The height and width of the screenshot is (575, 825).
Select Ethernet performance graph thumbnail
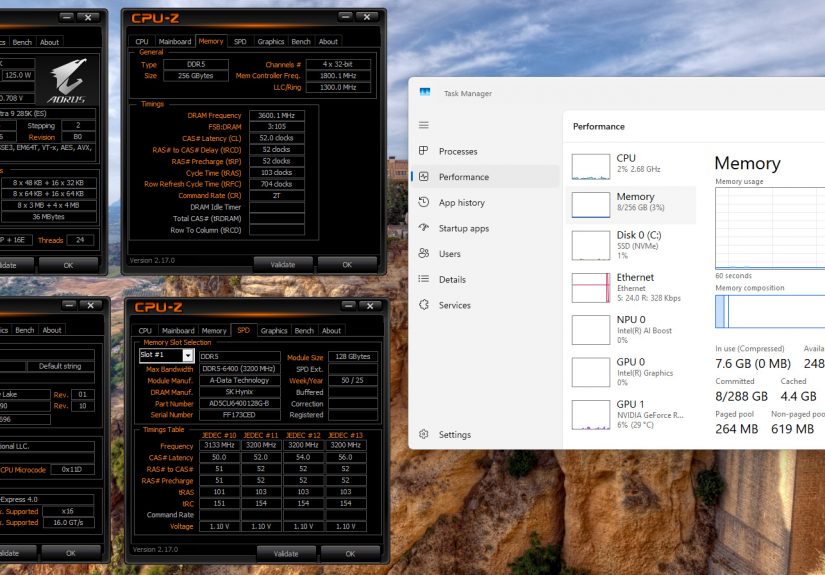tap(591, 288)
